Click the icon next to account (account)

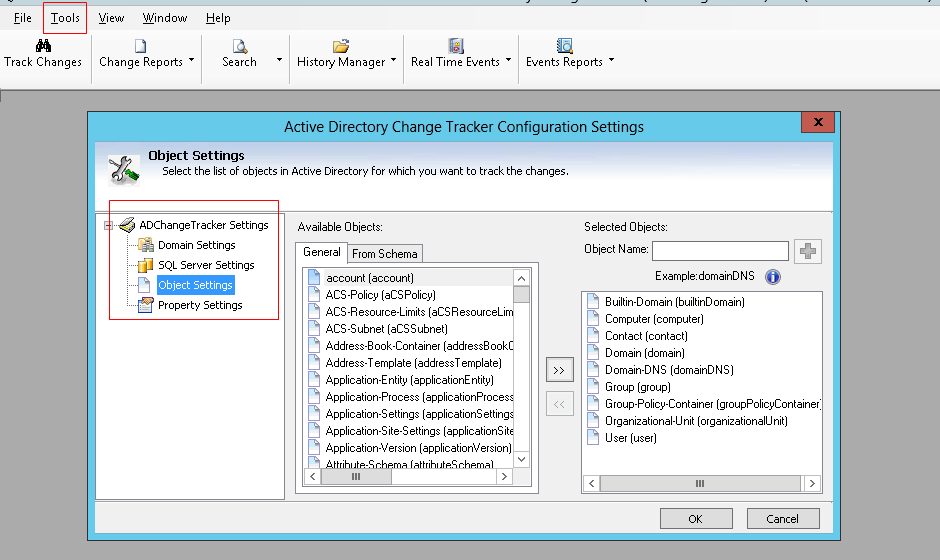point(314,278)
